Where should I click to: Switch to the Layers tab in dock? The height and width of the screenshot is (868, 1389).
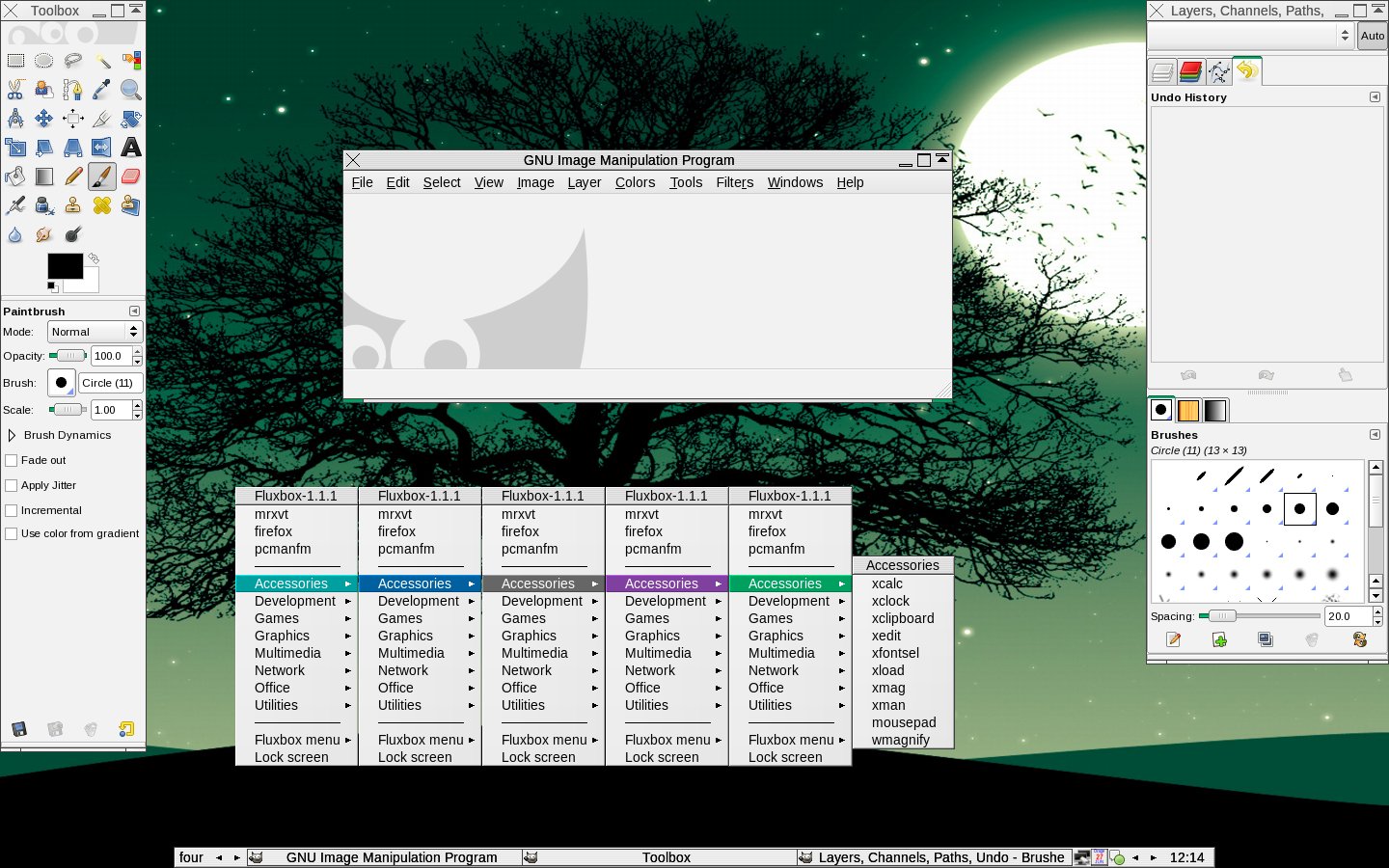[1162, 71]
